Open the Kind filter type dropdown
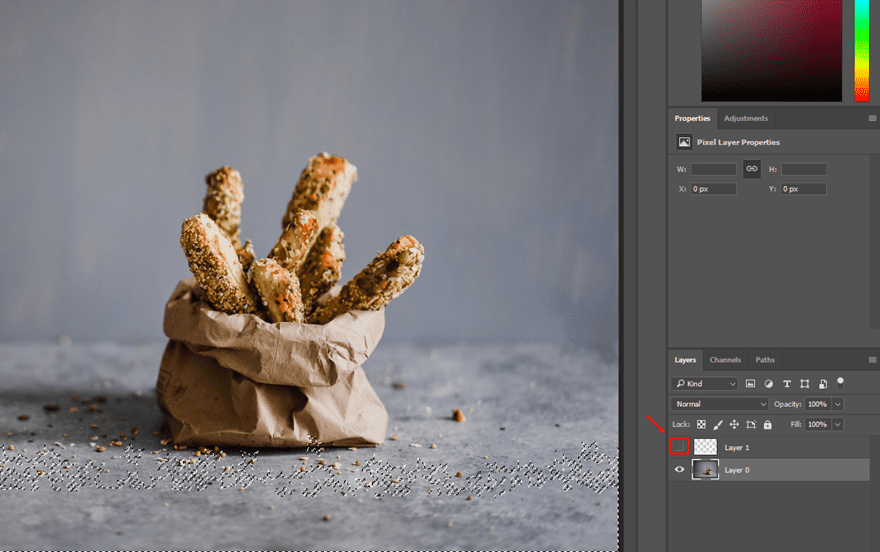The height and width of the screenshot is (552, 880). (705, 384)
